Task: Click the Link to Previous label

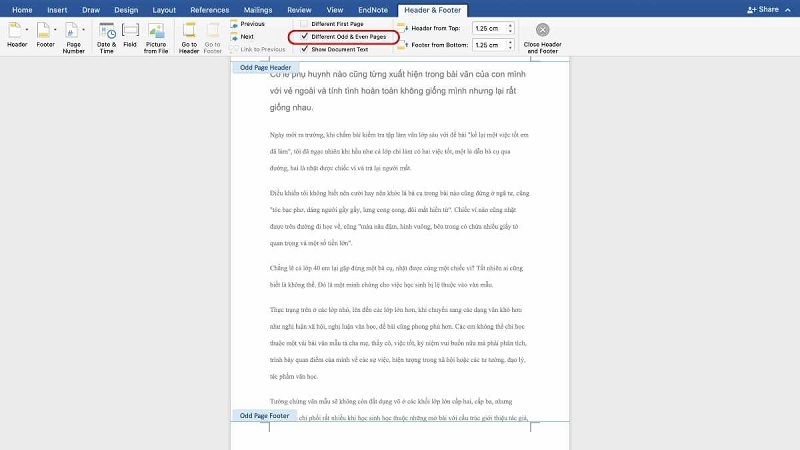Action: [x=263, y=49]
